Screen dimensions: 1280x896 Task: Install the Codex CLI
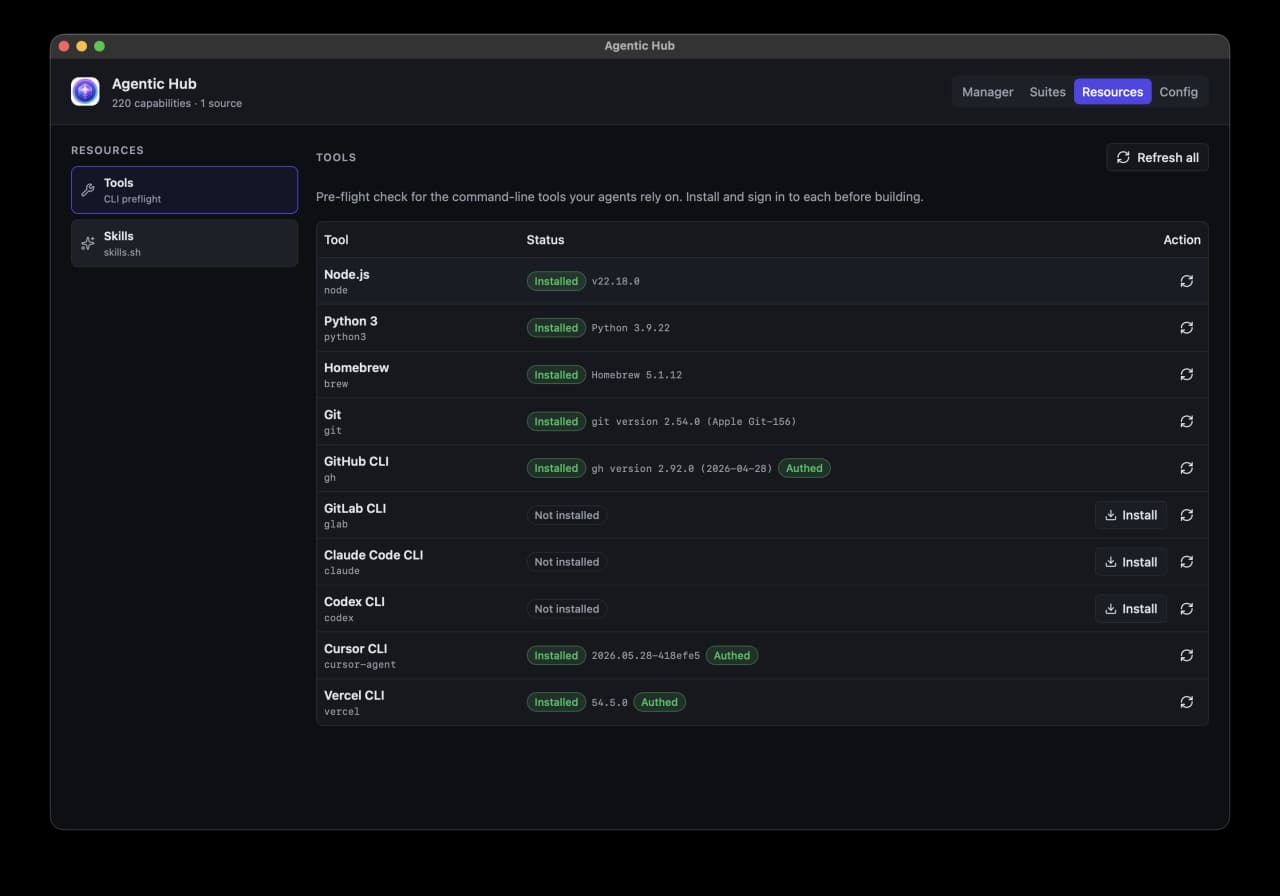point(1131,608)
